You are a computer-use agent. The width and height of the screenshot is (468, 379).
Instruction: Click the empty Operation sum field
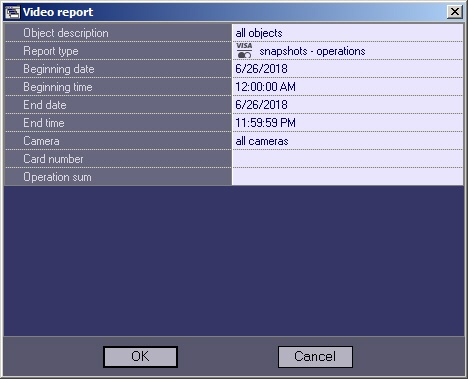[x=347, y=177]
